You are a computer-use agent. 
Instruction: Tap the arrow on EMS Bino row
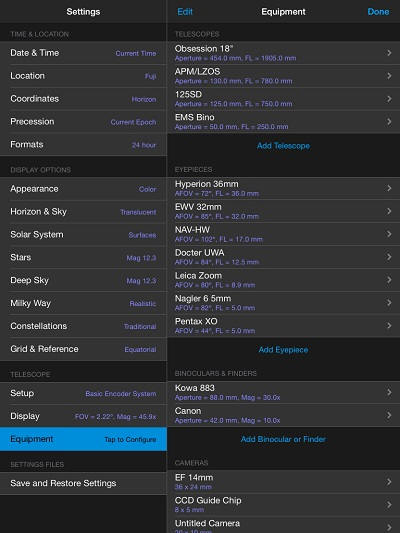pyautogui.click(x=389, y=122)
